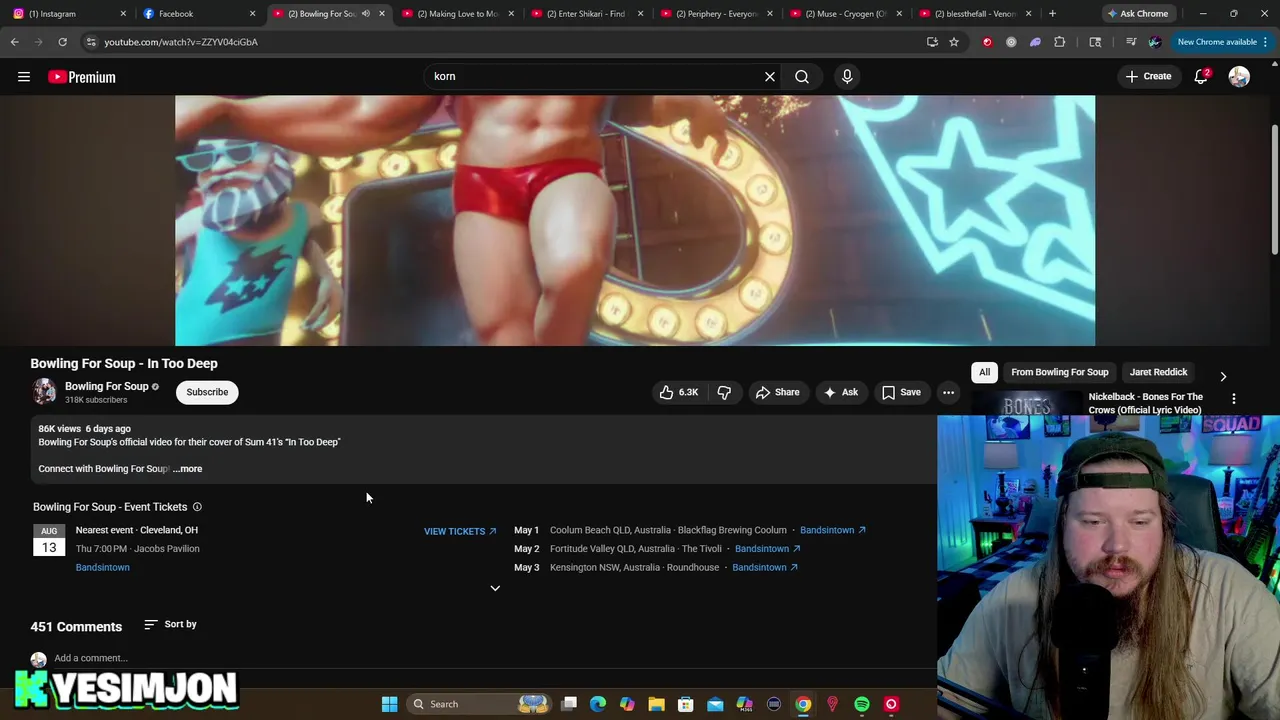This screenshot has width=1280, height=720.
Task: Open Bandsintown link for Fortitude Valley show
Action: [767, 548]
